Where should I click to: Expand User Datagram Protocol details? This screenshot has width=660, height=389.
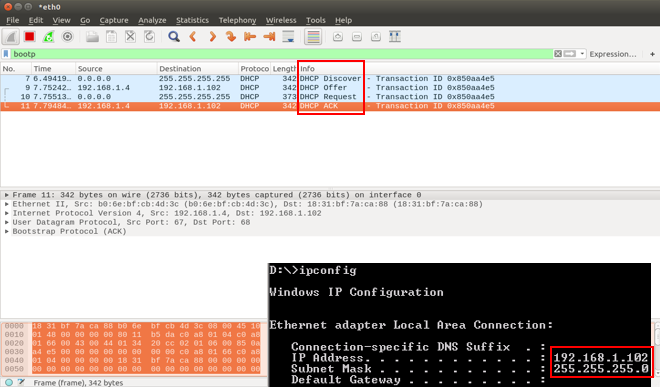pos(7,222)
